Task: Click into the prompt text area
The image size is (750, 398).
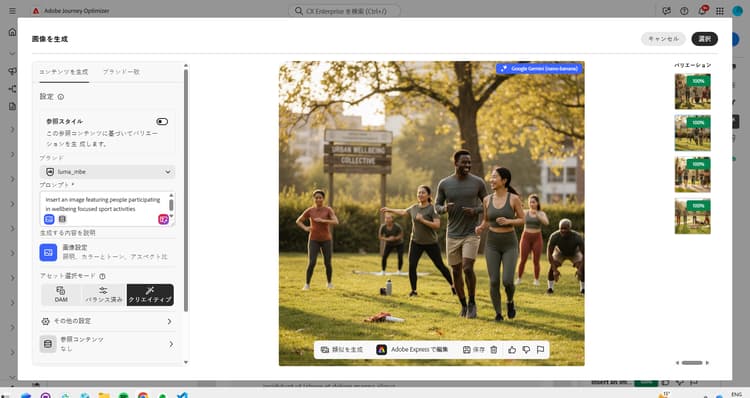Action: pyautogui.click(x=103, y=204)
